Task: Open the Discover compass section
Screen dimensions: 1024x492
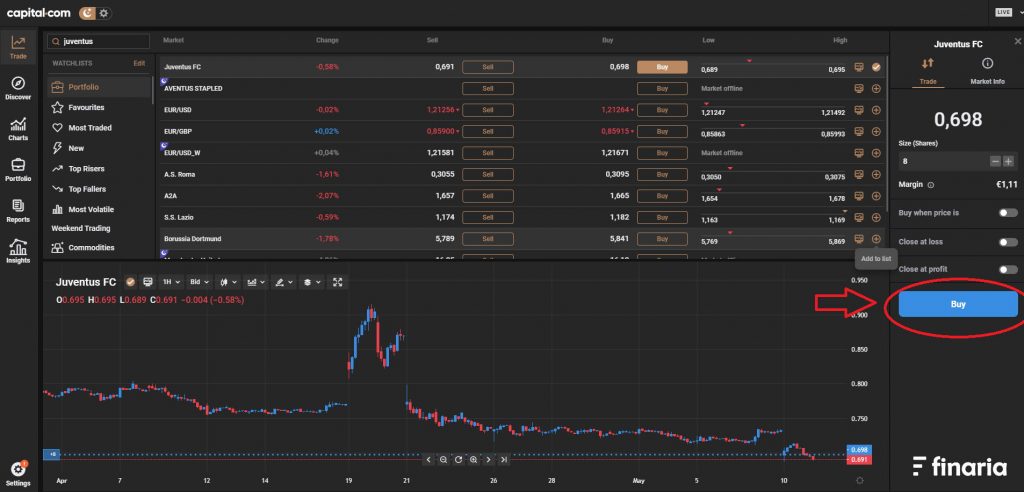Action: click(18, 88)
